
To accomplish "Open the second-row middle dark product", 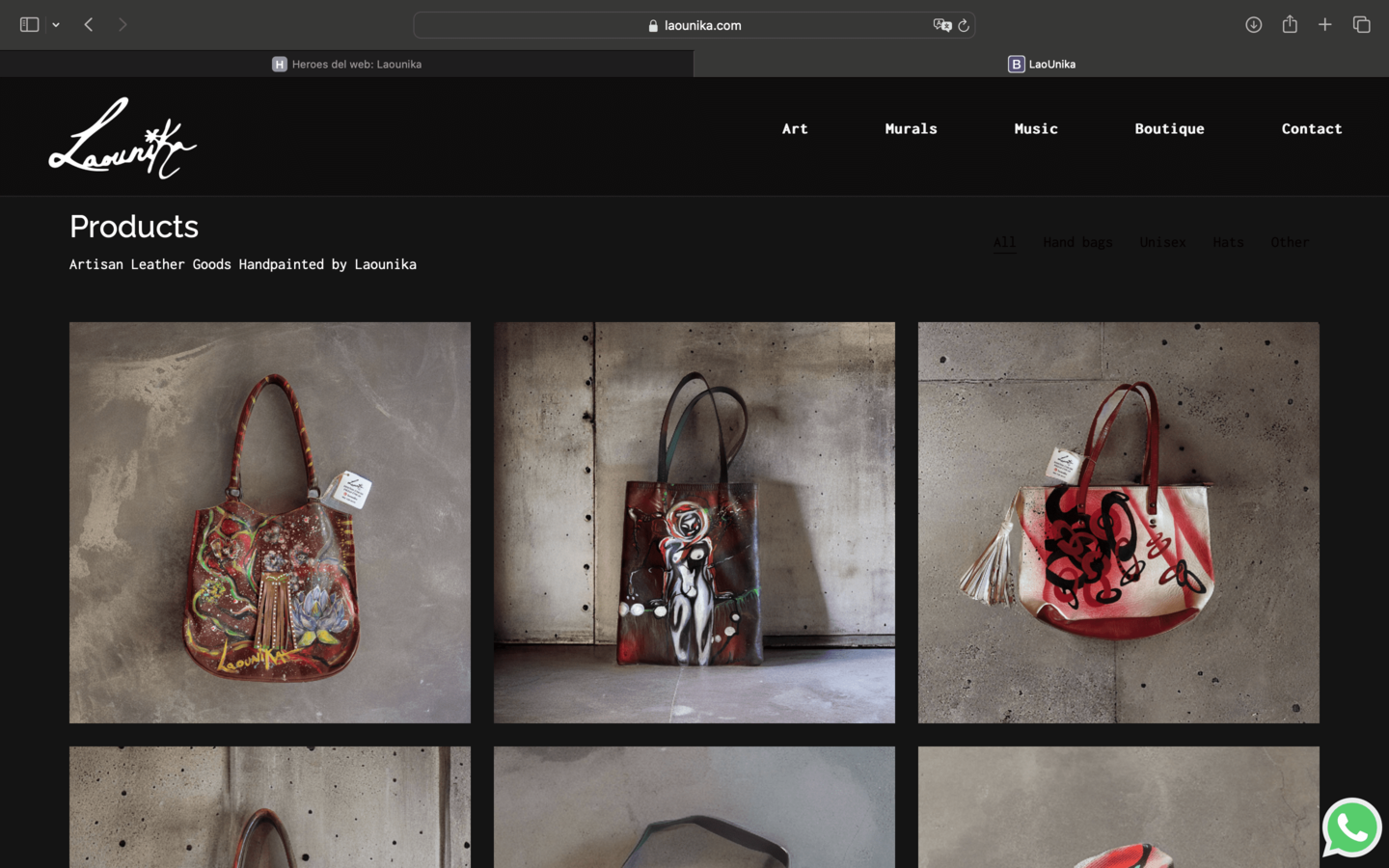I will coord(694,807).
